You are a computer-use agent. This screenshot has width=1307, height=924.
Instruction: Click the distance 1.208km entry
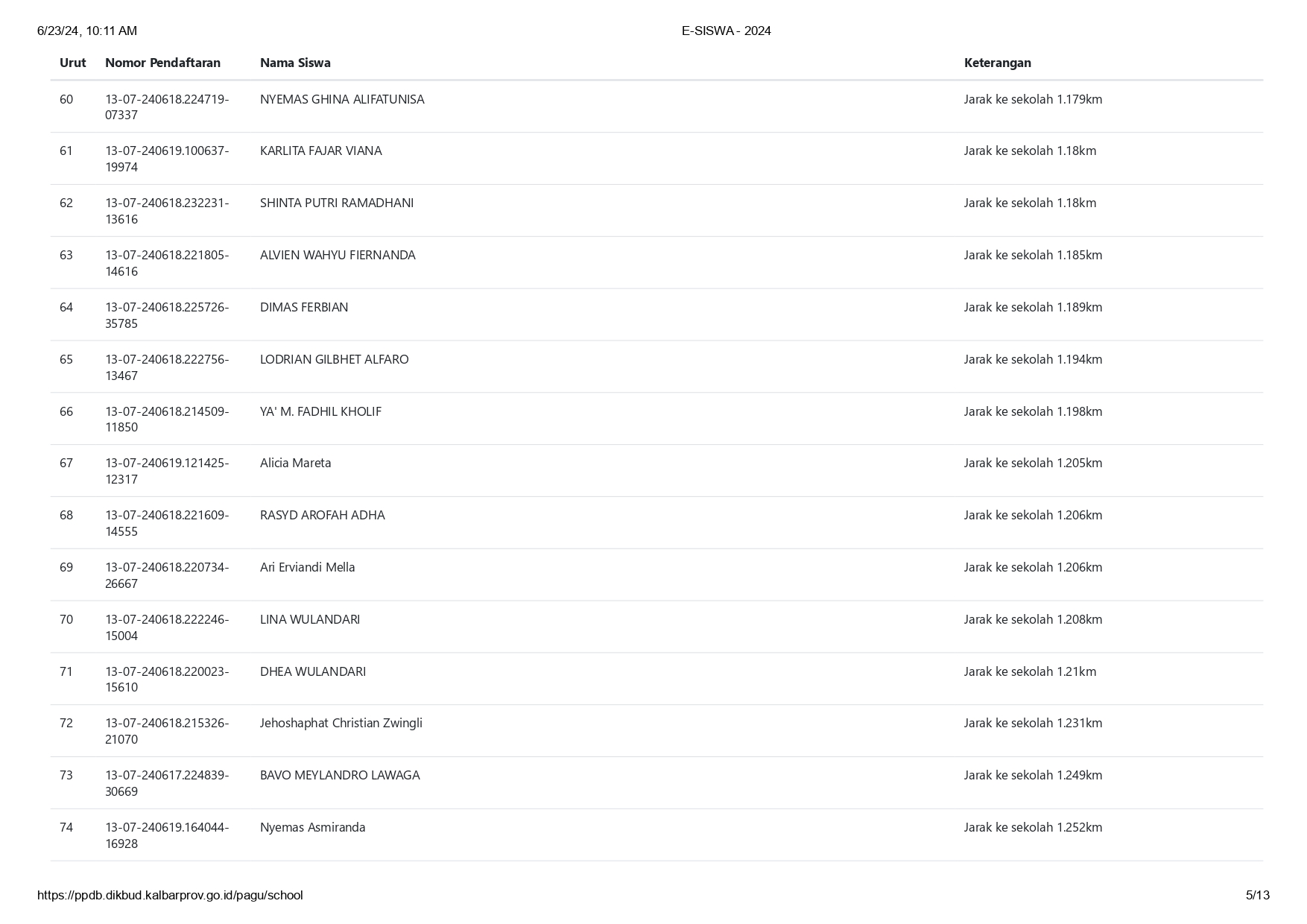tap(1033, 619)
